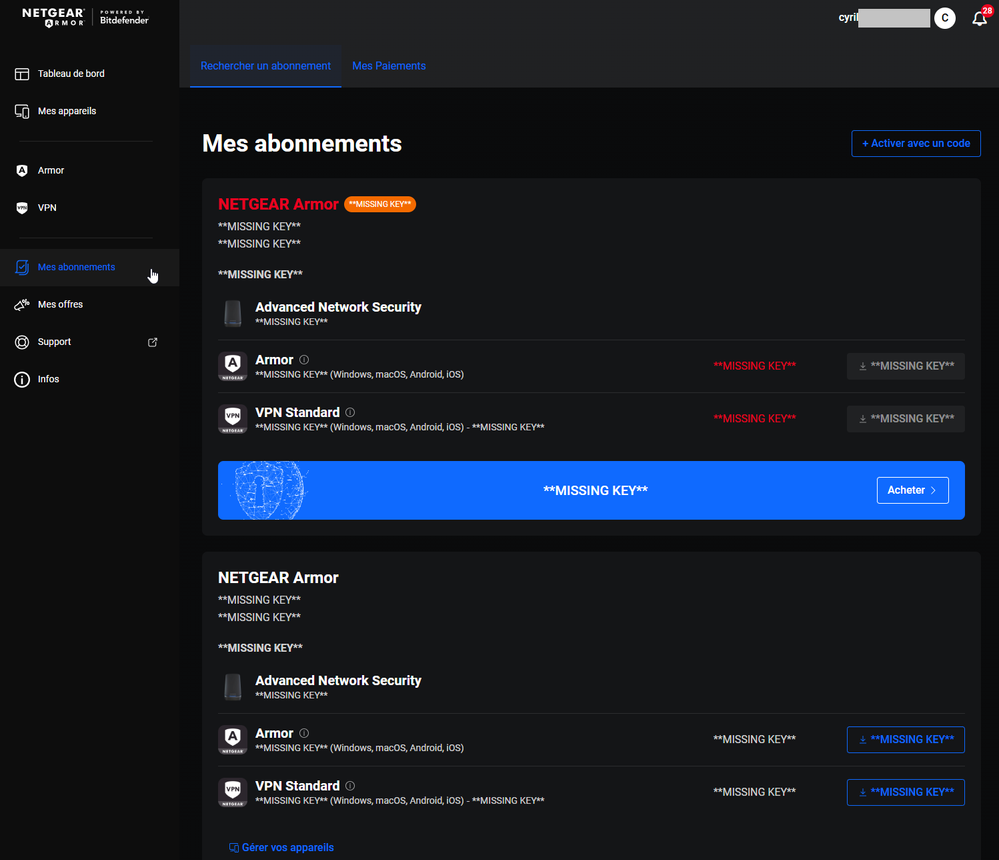
Task: Select Armor in the sidebar menu
Action: click(x=89, y=171)
